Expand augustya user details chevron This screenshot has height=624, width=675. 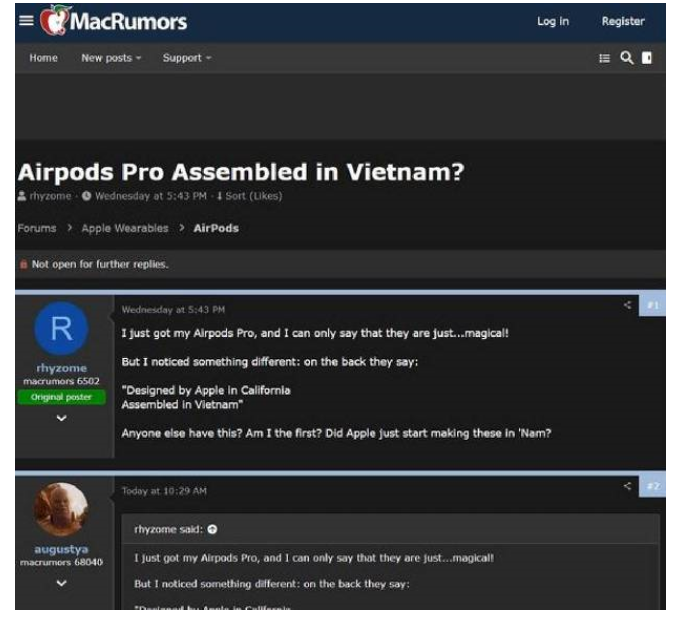[x=62, y=583]
